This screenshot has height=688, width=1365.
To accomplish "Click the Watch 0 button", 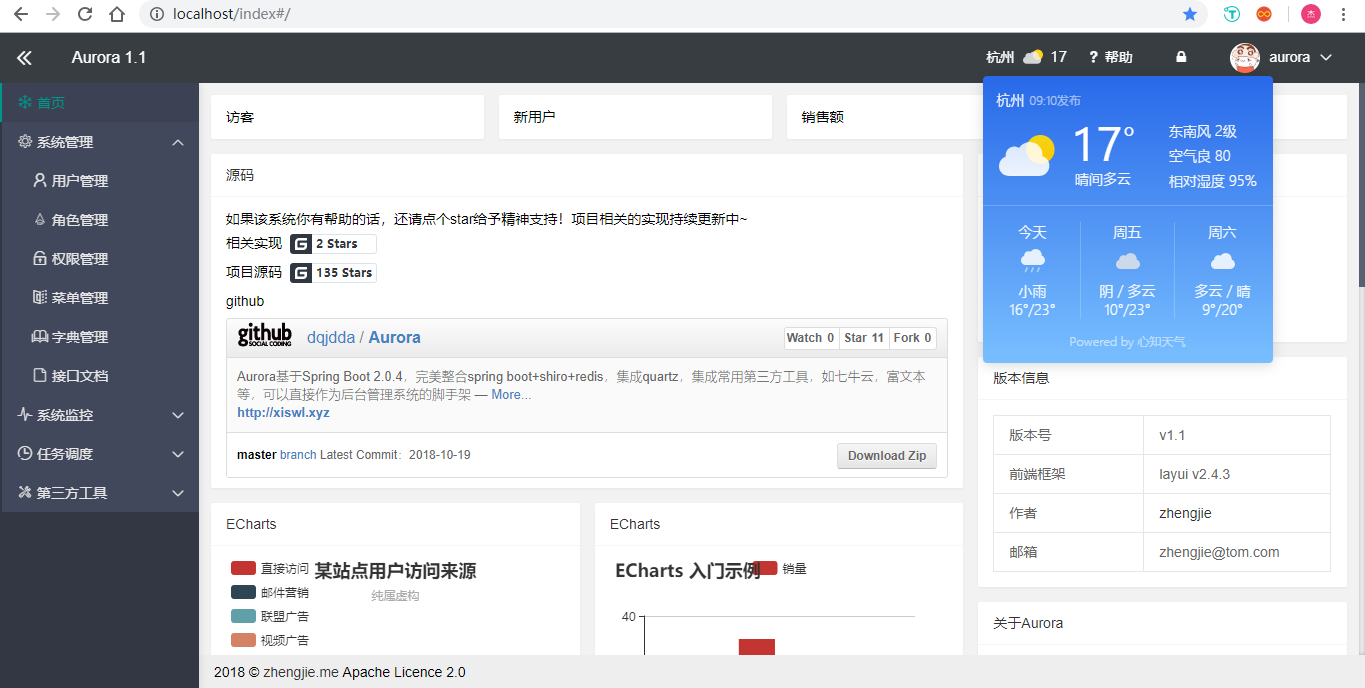I will pos(811,338).
